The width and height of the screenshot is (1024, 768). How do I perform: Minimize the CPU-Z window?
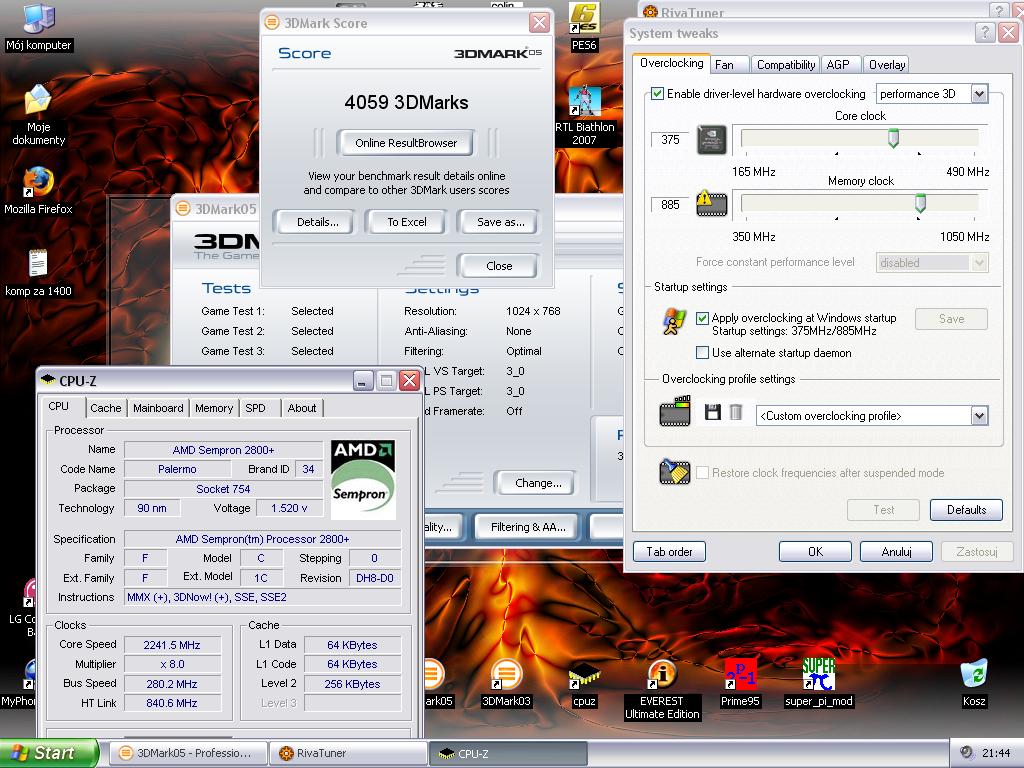(x=363, y=381)
